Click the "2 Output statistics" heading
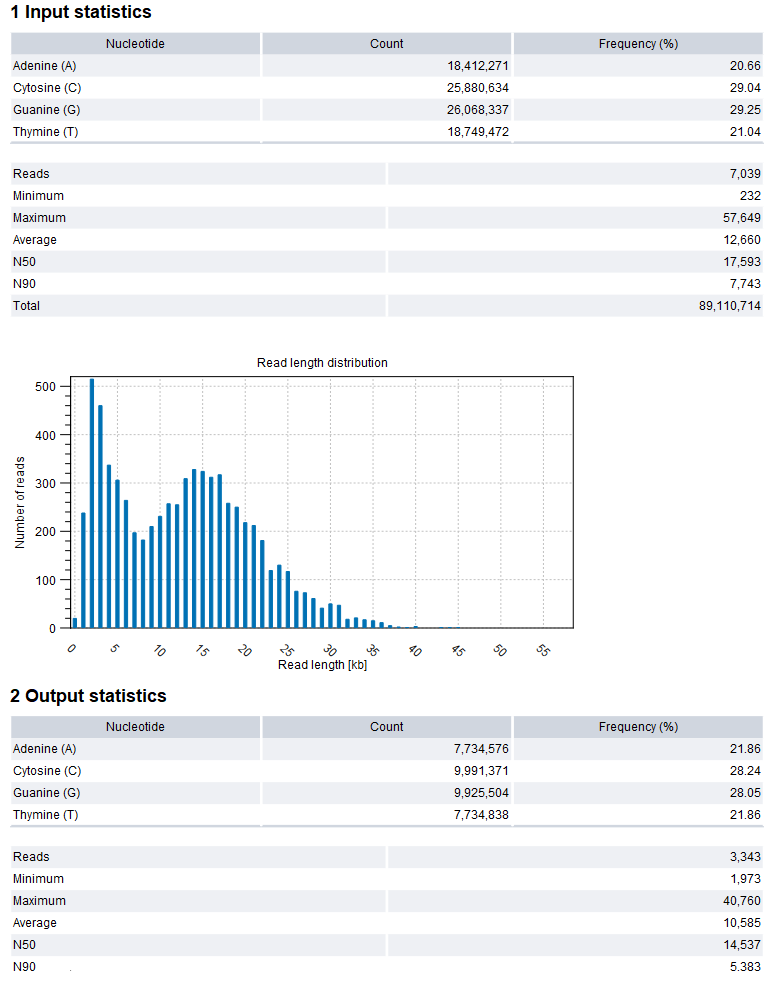This screenshot has width=770, height=982. (88, 696)
